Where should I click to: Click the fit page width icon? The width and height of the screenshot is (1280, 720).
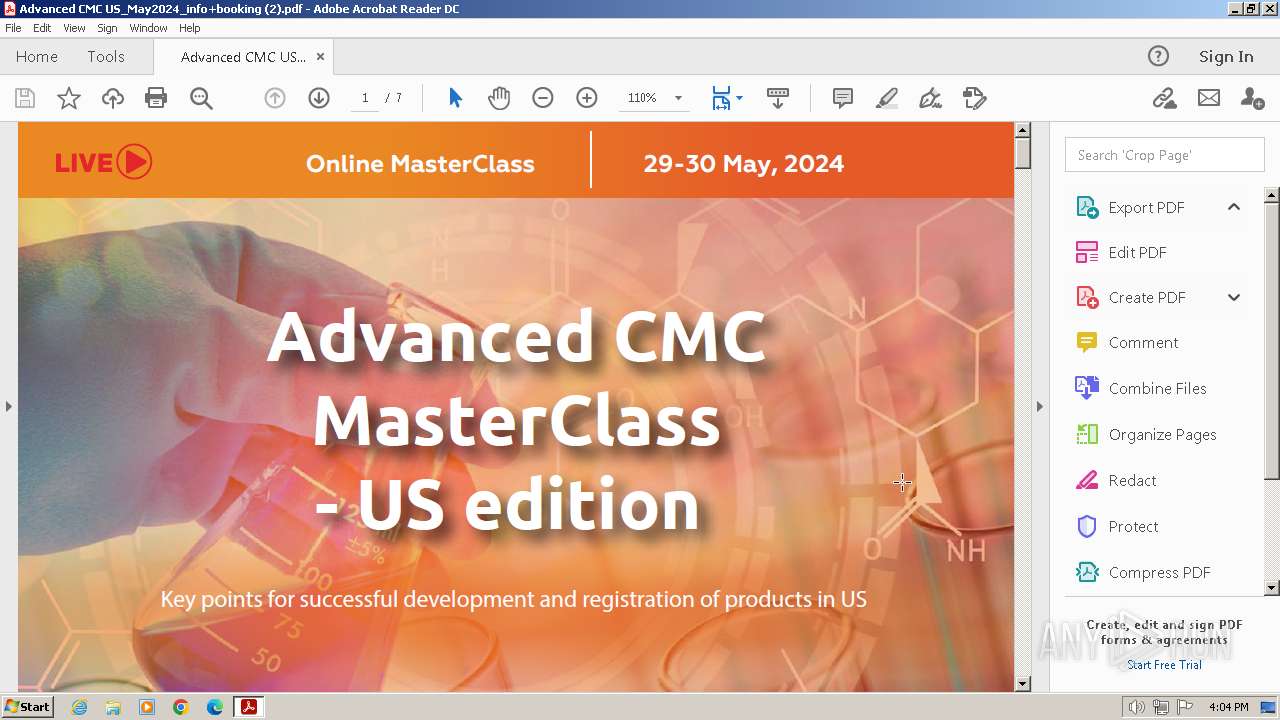tap(721, 98)
